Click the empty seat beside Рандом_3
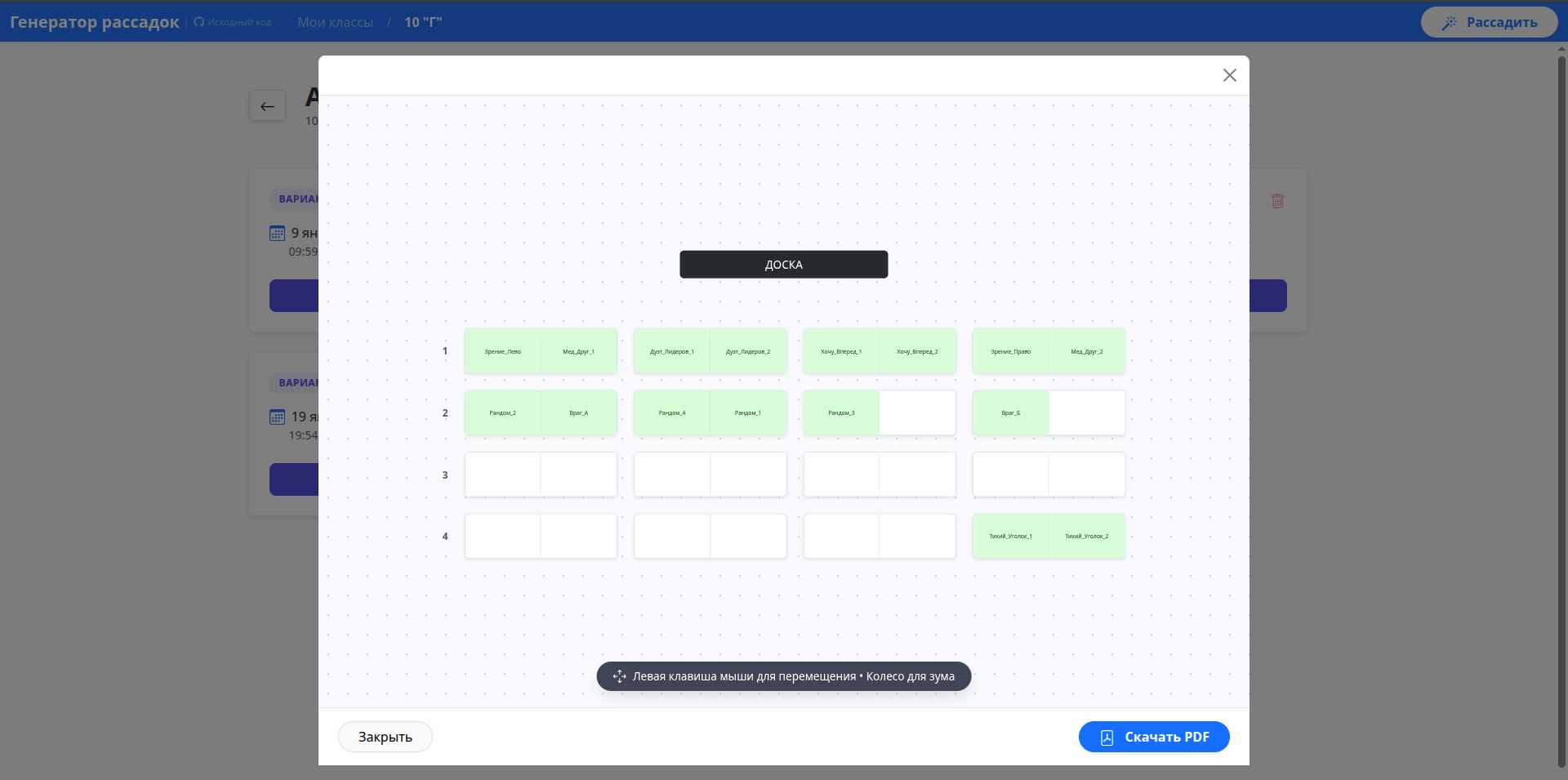 click(917, 413)
